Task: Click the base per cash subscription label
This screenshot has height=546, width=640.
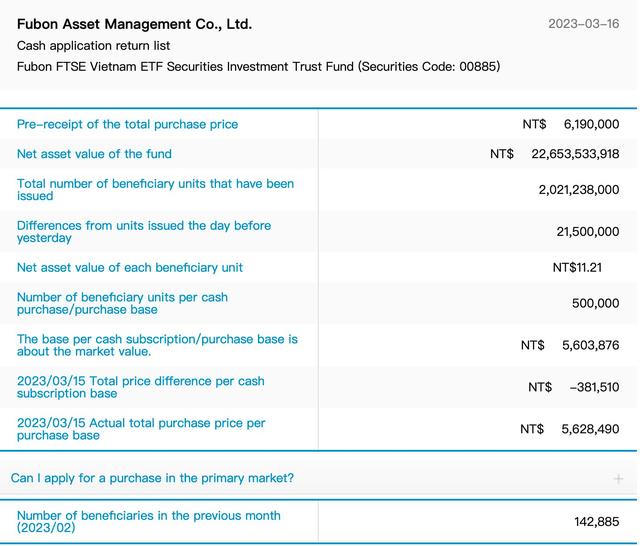Action: 157,345
